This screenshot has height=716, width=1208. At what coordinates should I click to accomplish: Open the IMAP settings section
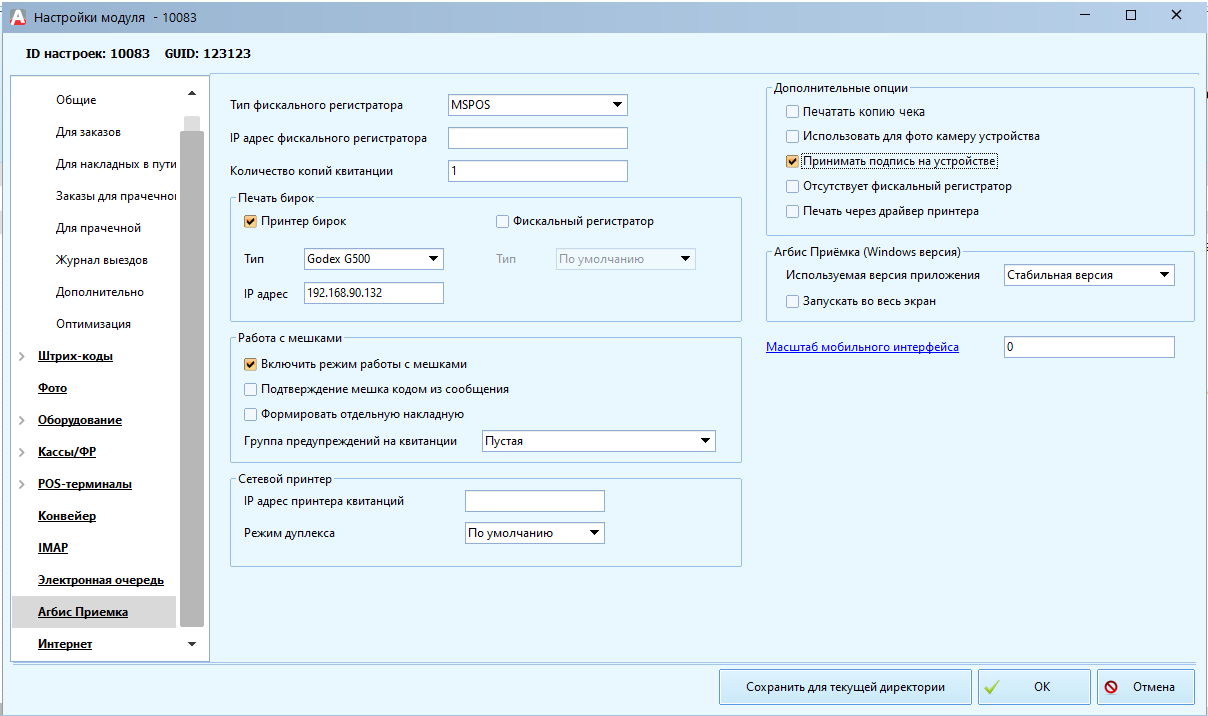tap(53, 548)
